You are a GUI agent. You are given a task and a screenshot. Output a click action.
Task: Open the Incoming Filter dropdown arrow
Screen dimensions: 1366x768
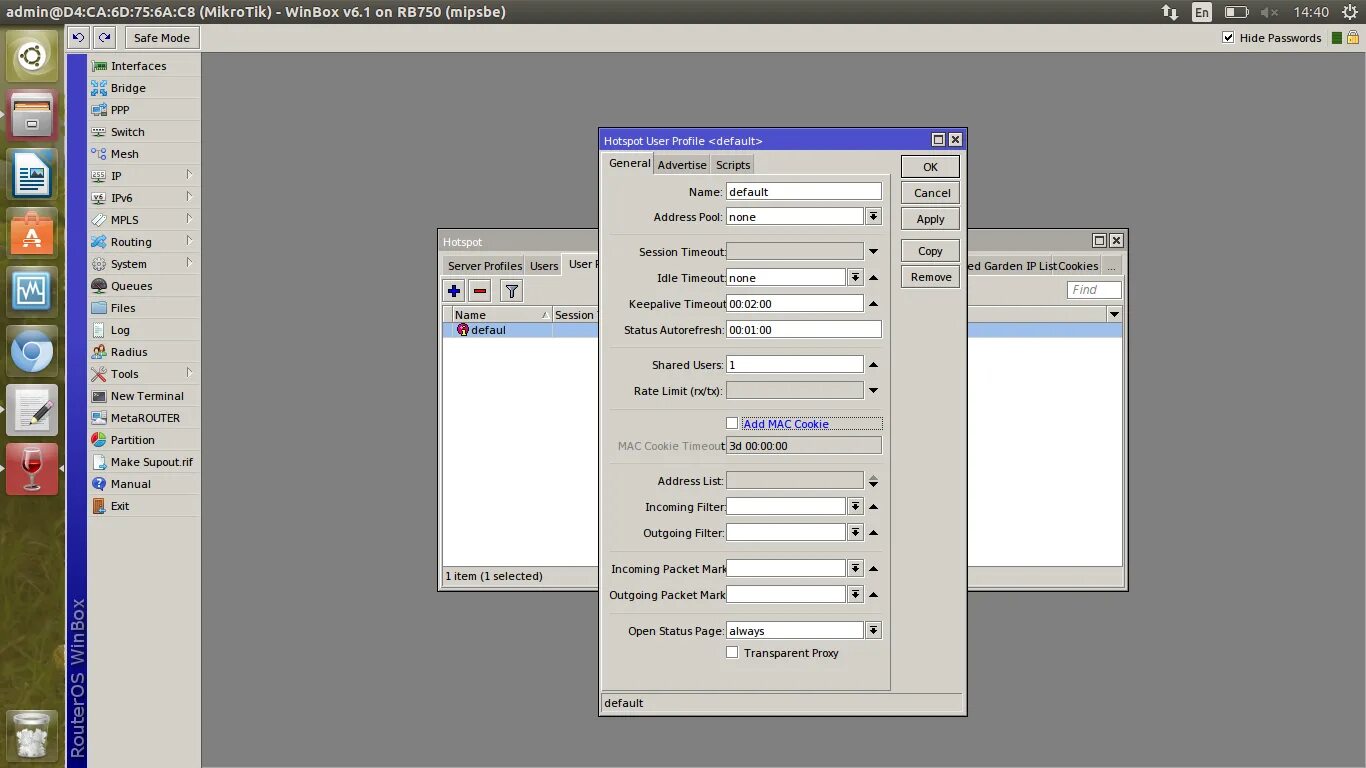click(855, 507)
